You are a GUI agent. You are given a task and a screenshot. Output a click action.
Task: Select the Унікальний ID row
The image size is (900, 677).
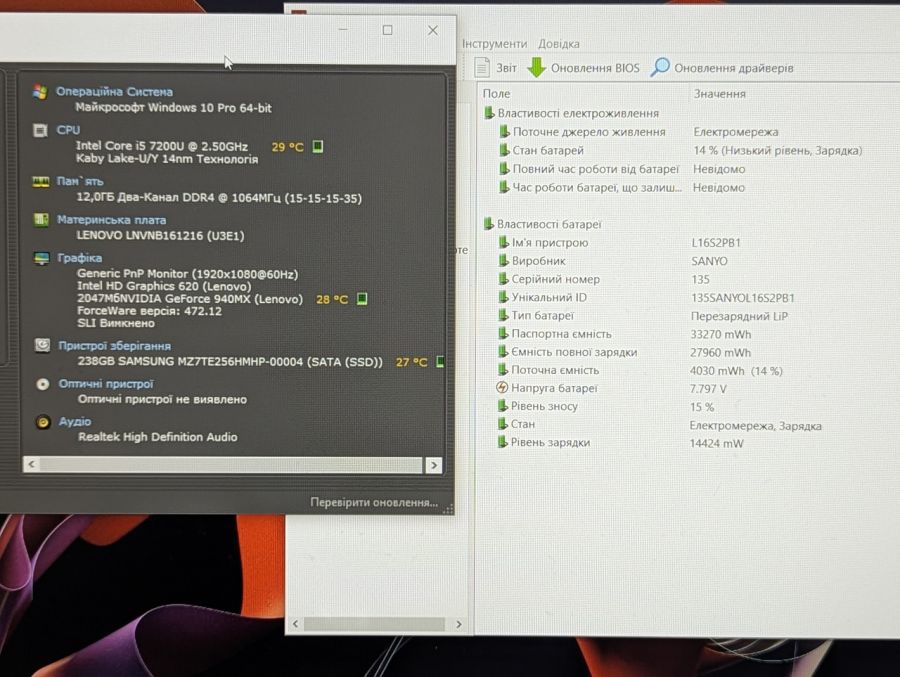click(646, 297)
